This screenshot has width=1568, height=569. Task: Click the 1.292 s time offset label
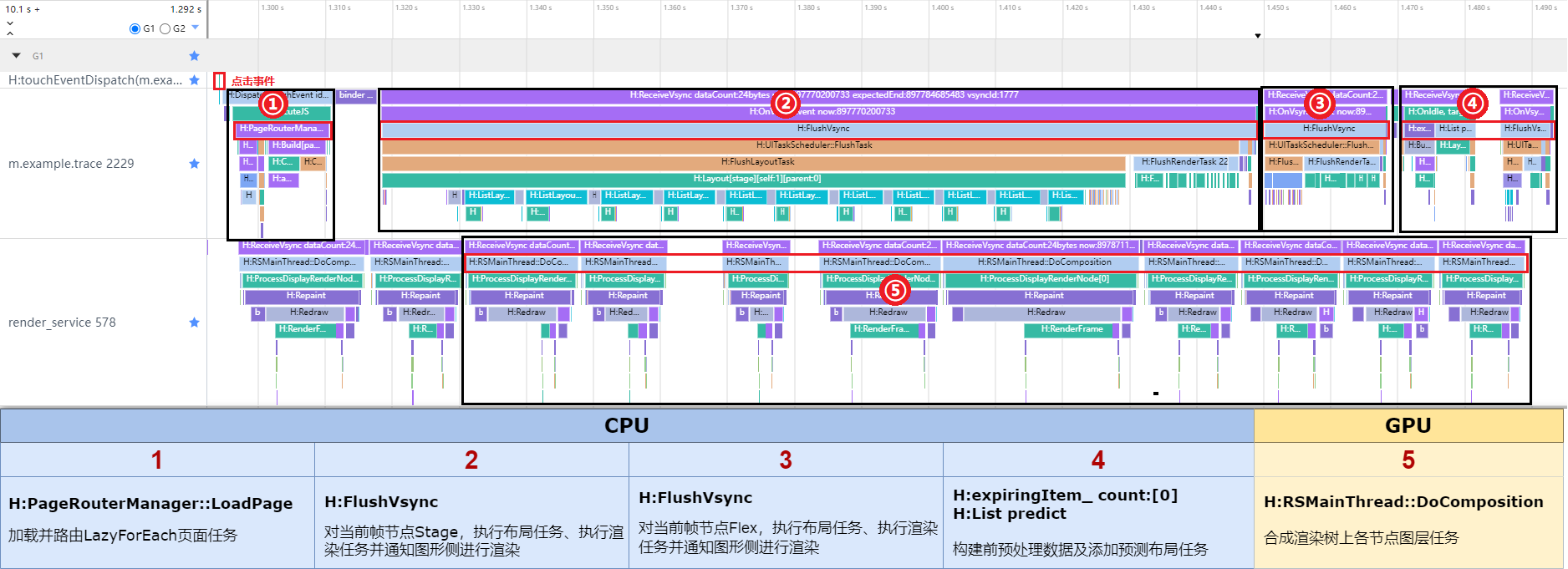[x=185, y=9]
